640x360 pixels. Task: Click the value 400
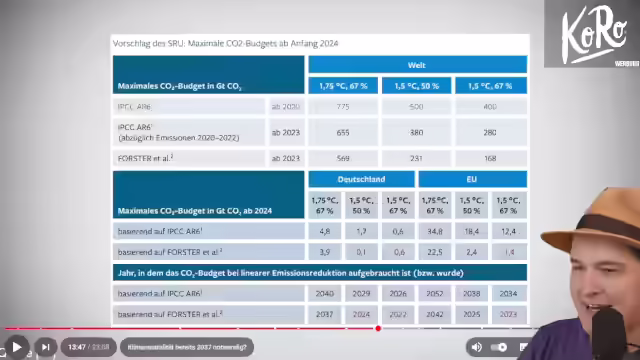coord(490,107)
